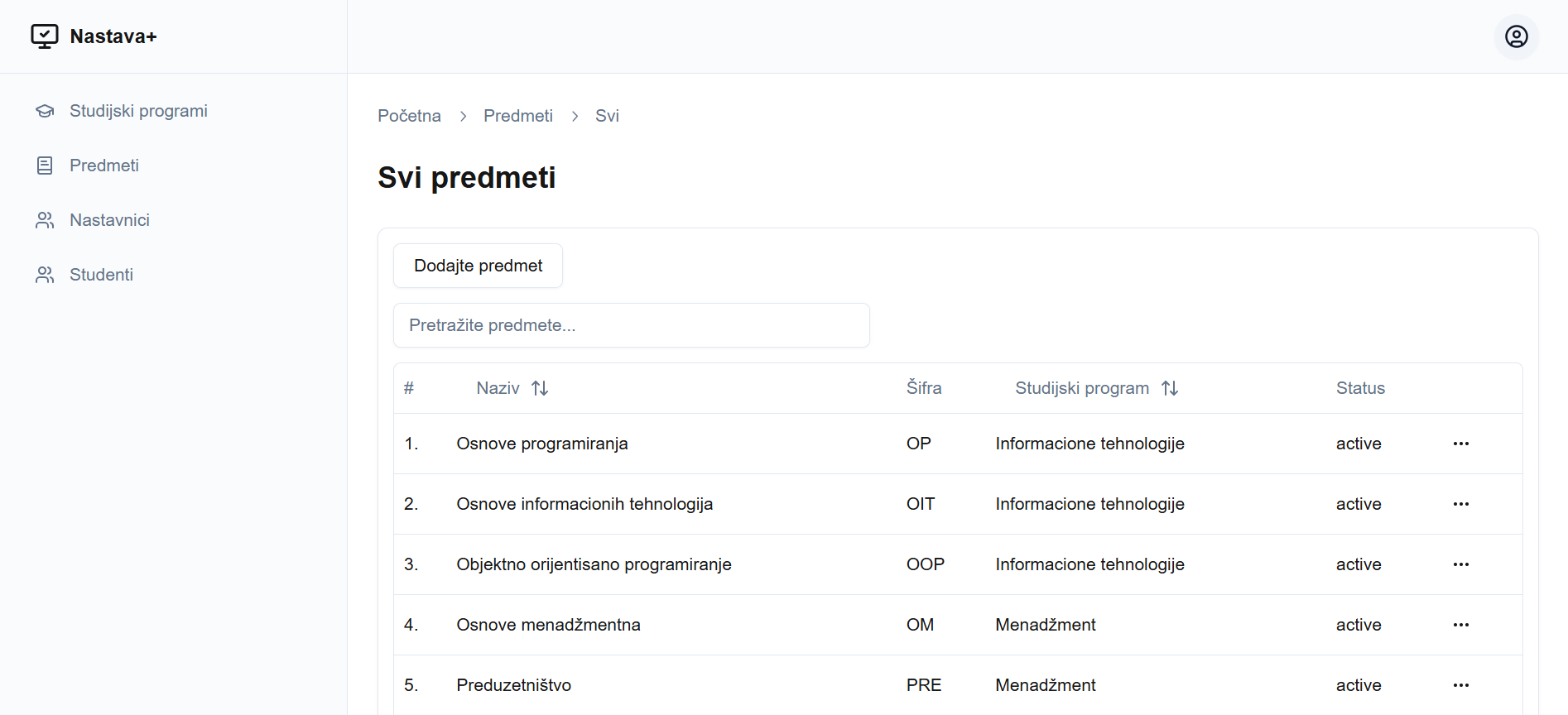Viewport: 1568px width, 715px height.
Task: Open actions menu for Osnove programiranja
Action: [x=1460, y=444]
